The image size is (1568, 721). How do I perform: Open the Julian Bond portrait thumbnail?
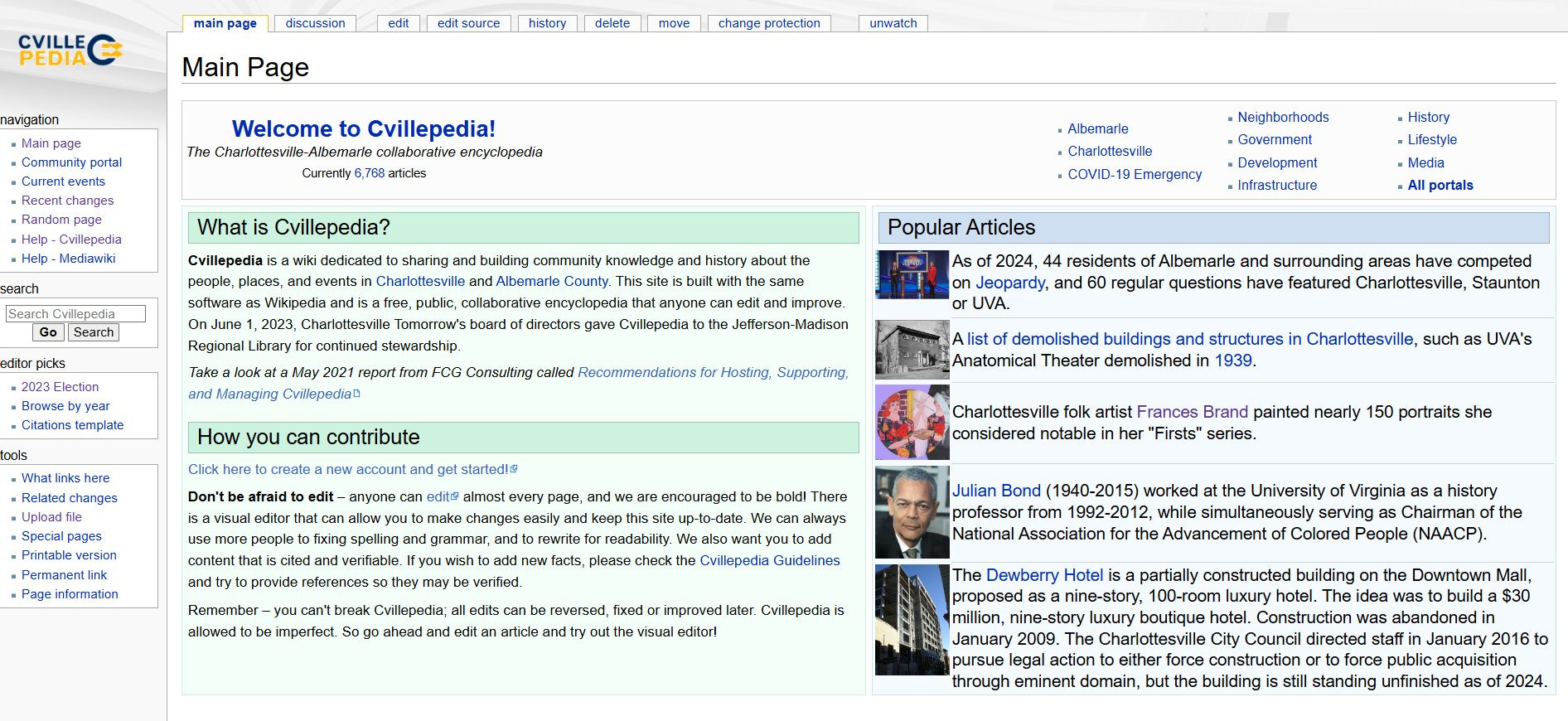(x=912, y=512)
